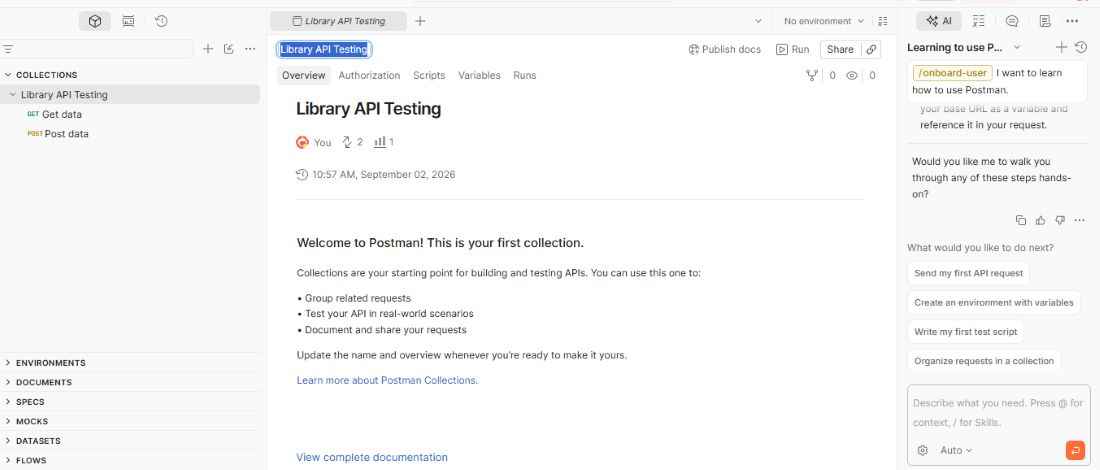Open View complete documentation link
The width and height of the screenshot is (1100, 470).
click(372, 457)
